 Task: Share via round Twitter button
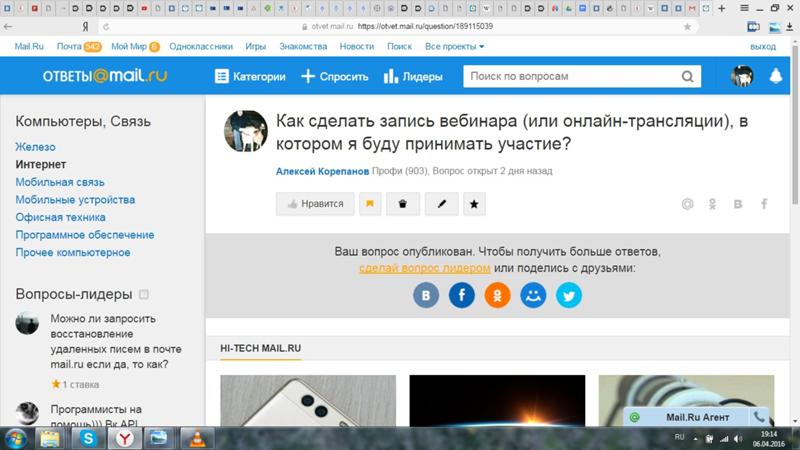coord(568,295)
